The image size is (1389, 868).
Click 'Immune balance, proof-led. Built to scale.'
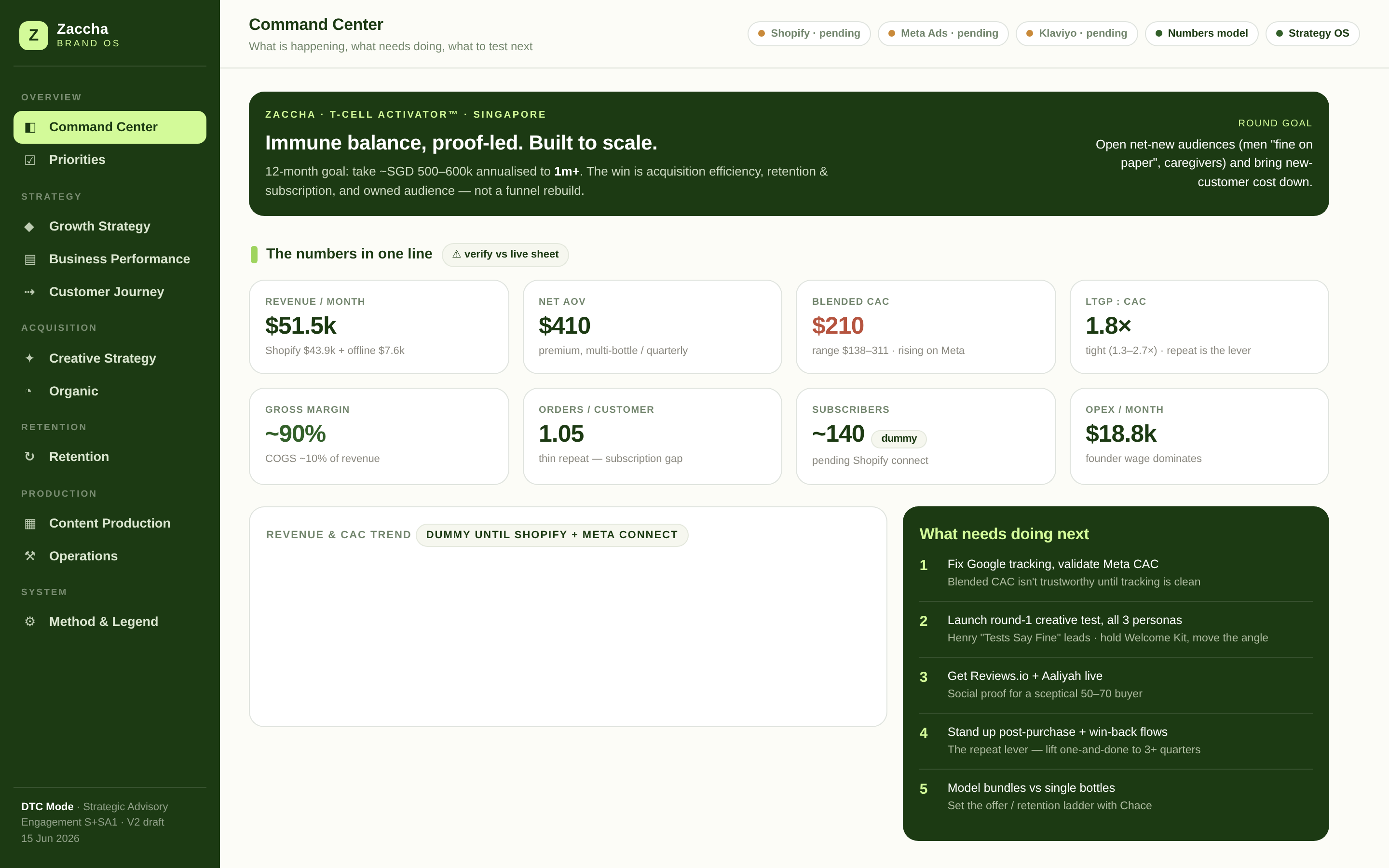click(x=461, y=143)
